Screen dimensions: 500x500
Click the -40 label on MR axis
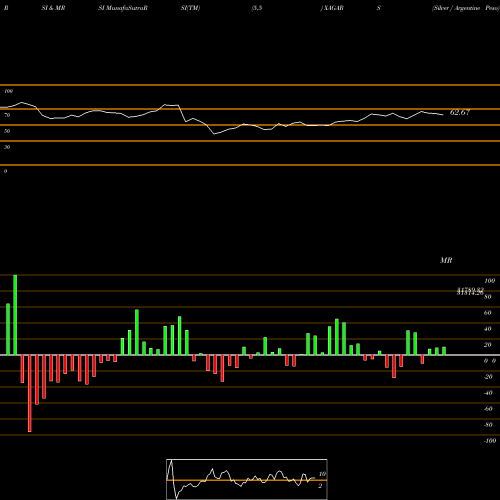pyautogui.click(x=488, y=393)
